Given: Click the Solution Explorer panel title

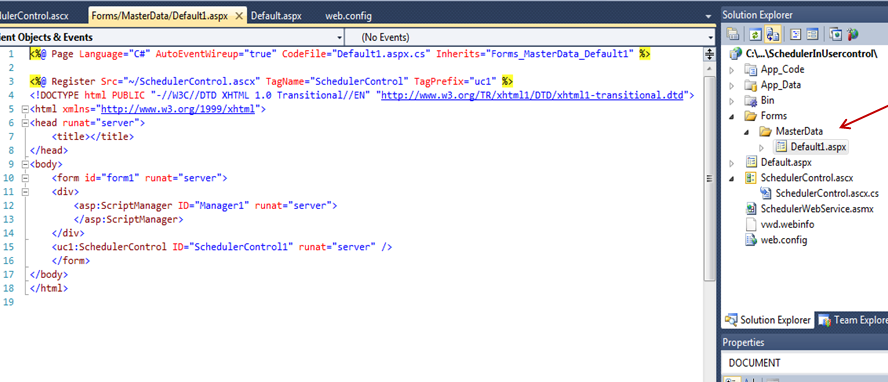Looking at the screenshot, I should click(757, 15).
